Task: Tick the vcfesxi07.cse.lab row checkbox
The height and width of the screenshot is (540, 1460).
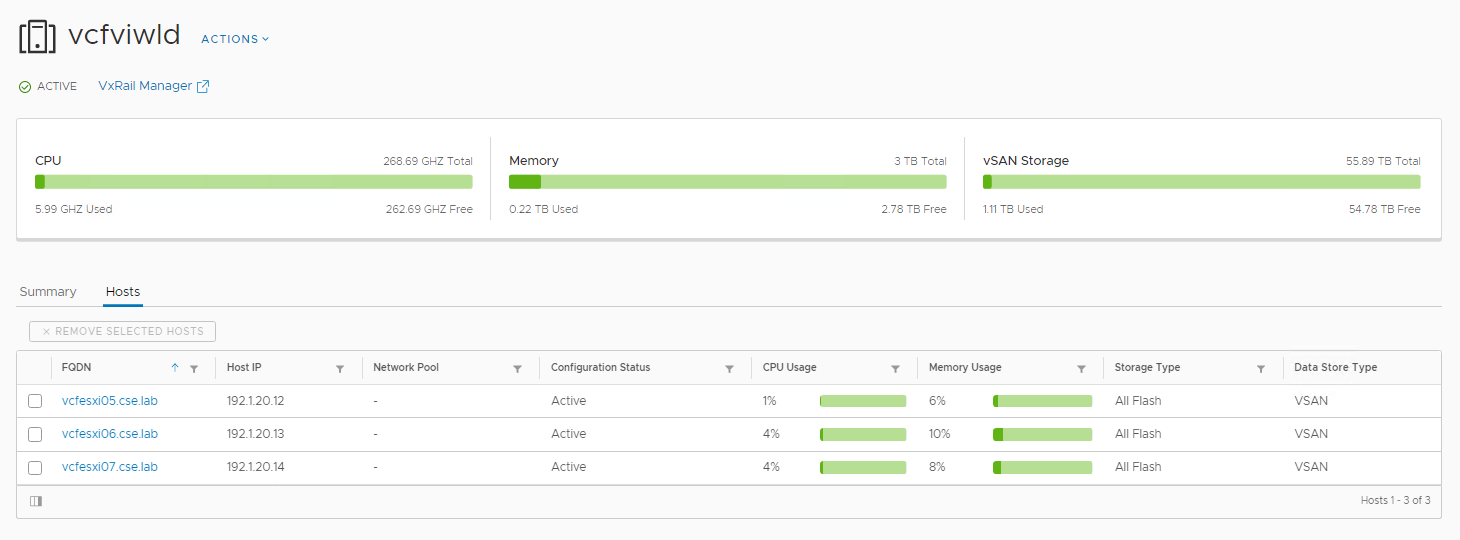Action: (x=35, y=467)
